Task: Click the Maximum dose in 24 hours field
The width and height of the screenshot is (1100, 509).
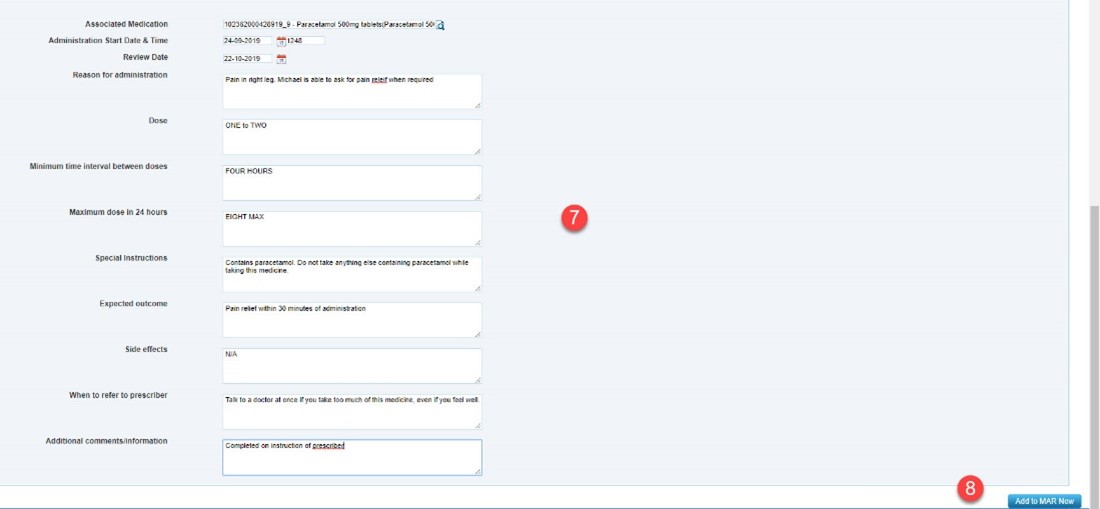Action: (x=351, y=228)
